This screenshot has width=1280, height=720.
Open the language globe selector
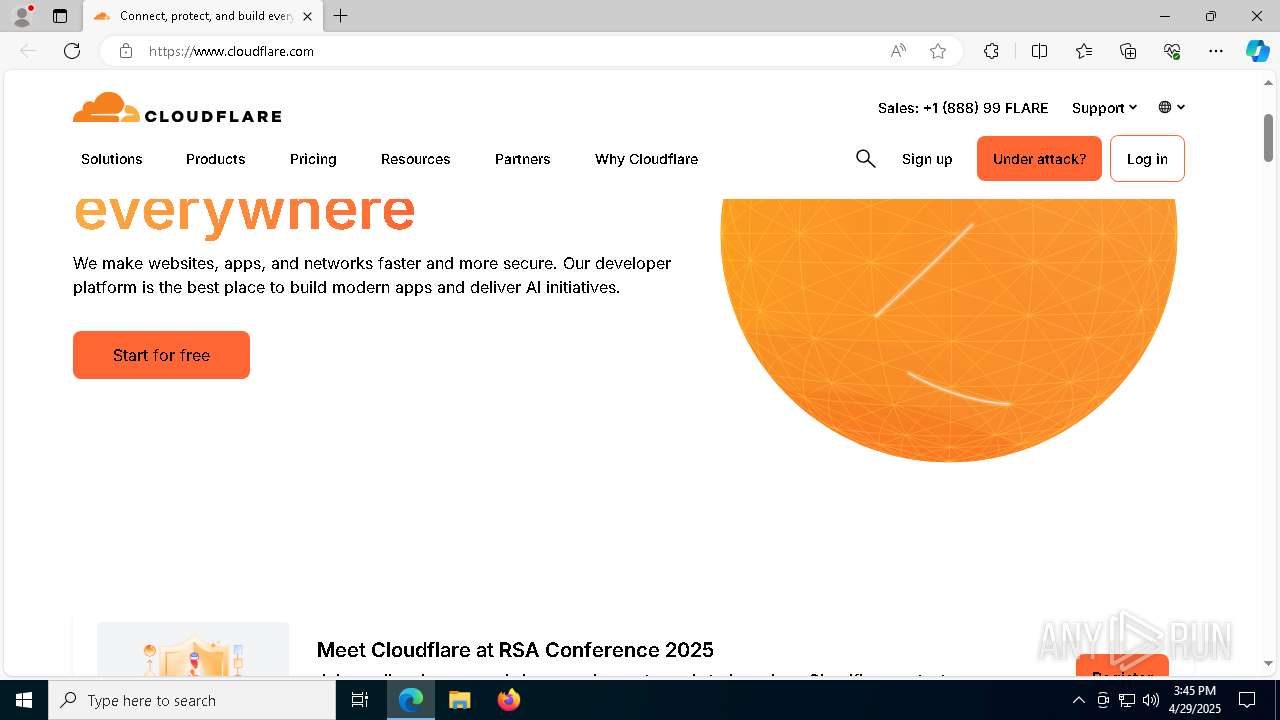point(1171,107)
